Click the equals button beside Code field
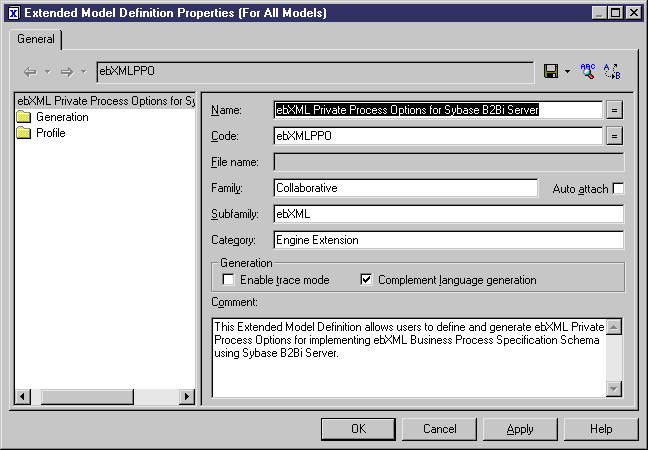The width and height of the screenshot is (648, 450). coord(615,136)
